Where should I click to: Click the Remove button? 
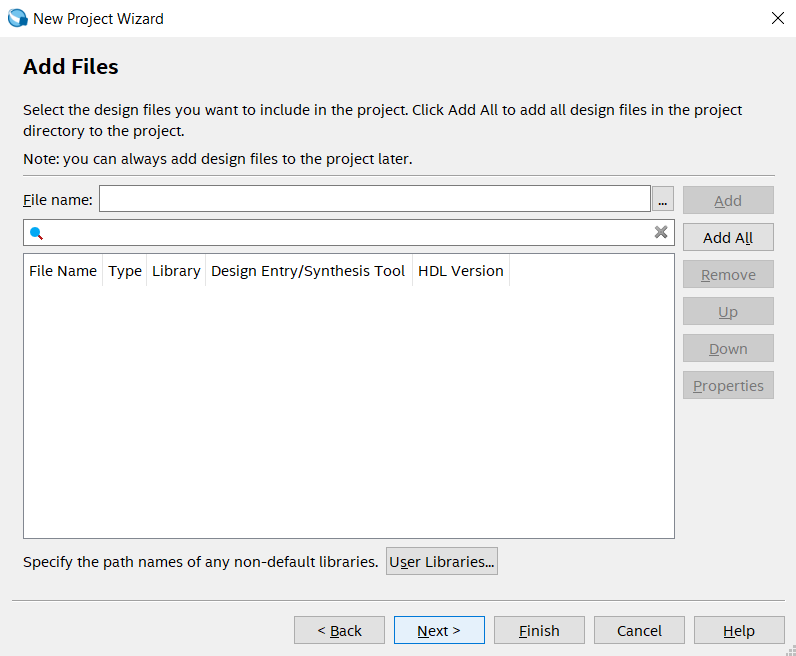[728, 275]
